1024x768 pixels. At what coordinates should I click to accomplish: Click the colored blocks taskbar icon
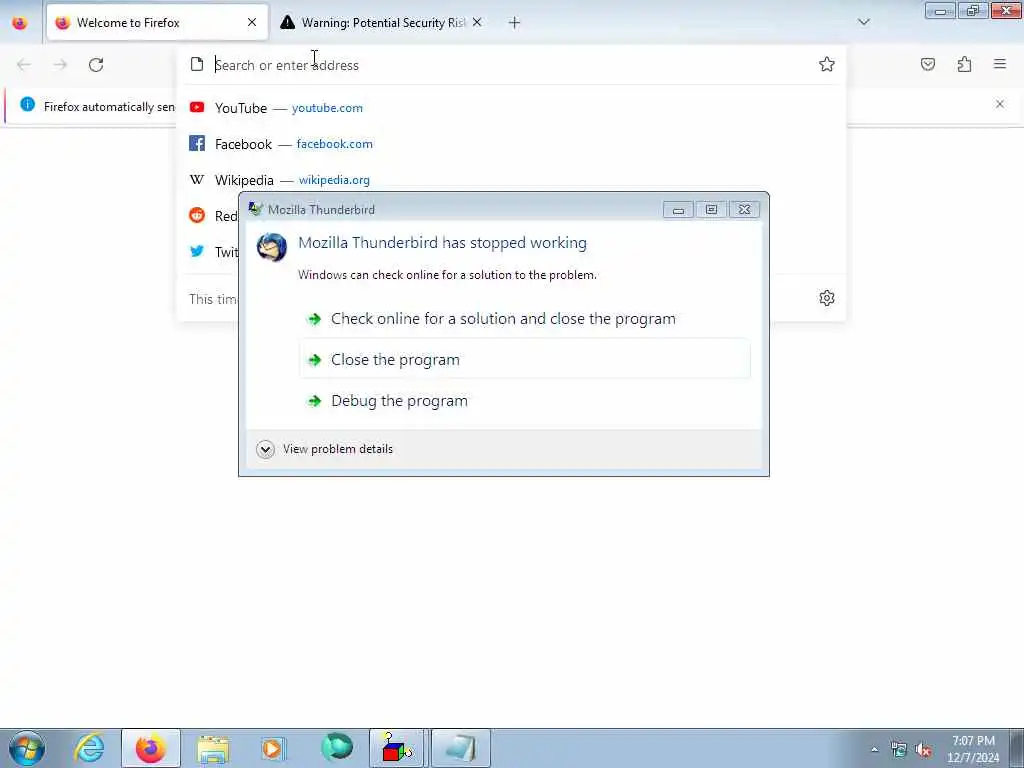[398, 748]
